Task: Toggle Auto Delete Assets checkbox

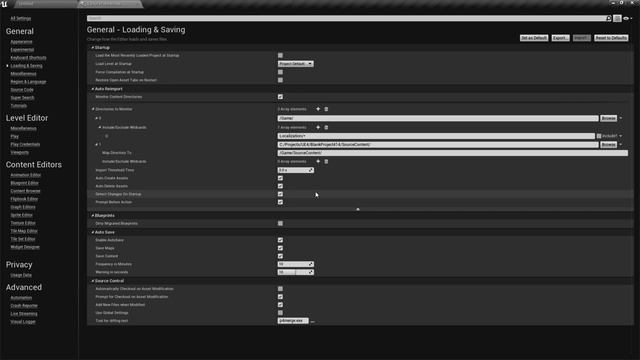Action: pos(280,186)
